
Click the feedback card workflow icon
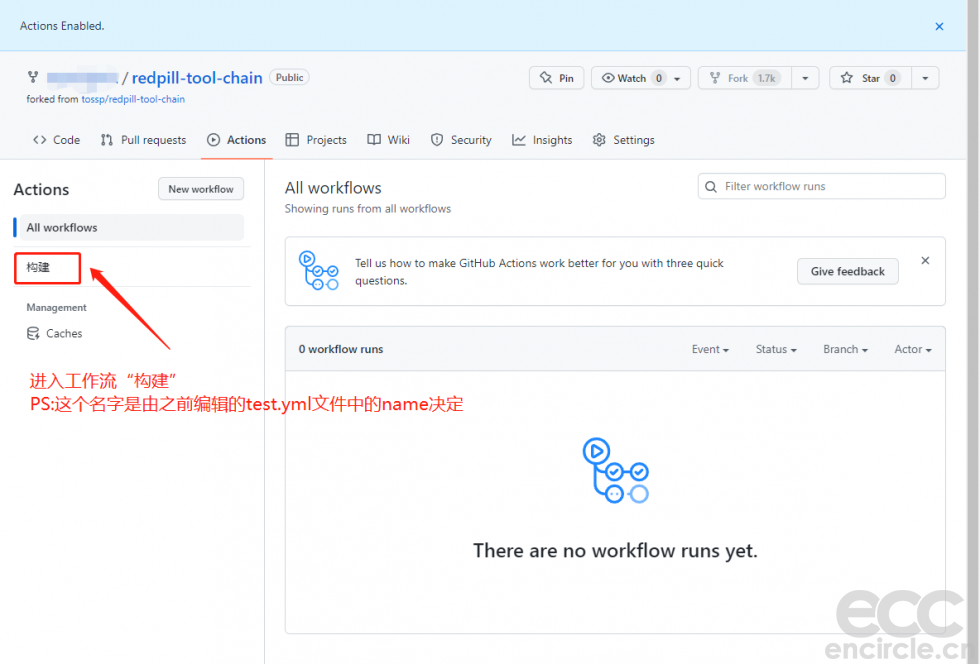click(319, 271)
